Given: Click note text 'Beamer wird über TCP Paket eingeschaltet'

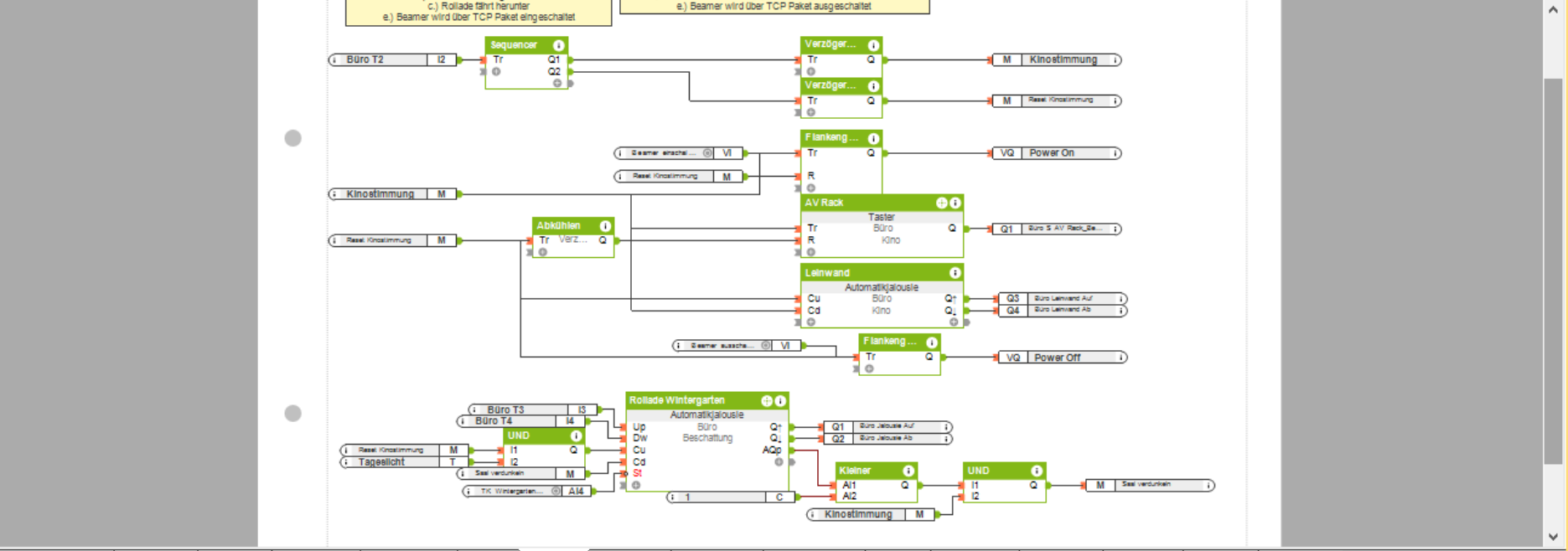Looking at the screenshot, I should (x=485, y=18).
